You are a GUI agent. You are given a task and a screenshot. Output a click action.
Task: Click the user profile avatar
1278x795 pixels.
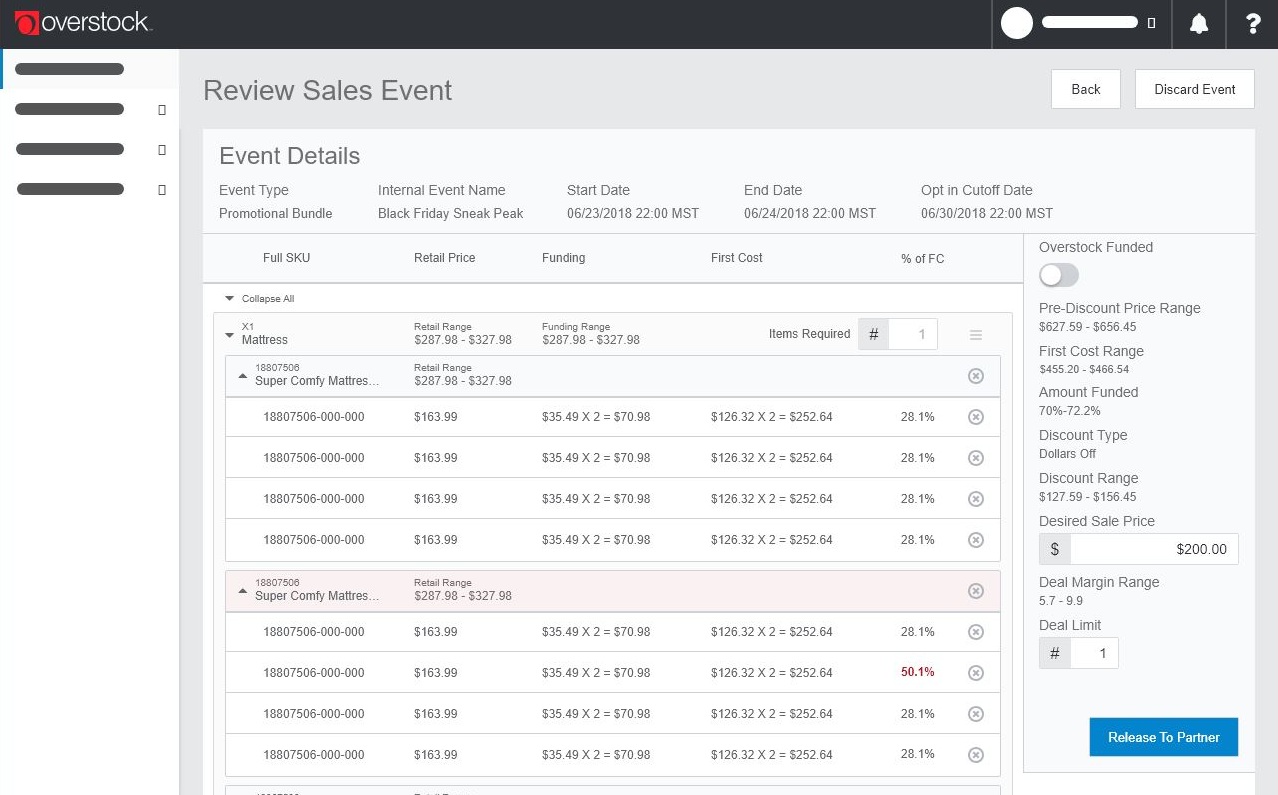pos(1017,23)
